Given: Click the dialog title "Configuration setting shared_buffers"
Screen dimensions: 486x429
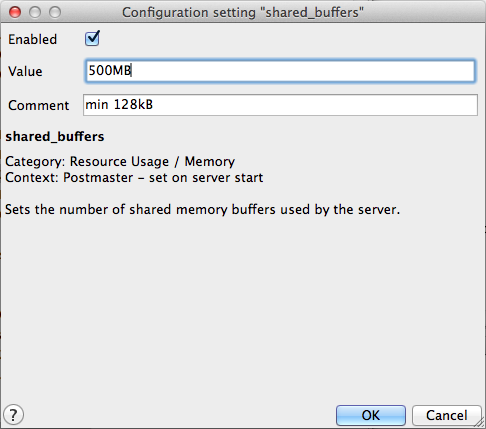Looking at the screenshot, I should (x=243, y=13).
